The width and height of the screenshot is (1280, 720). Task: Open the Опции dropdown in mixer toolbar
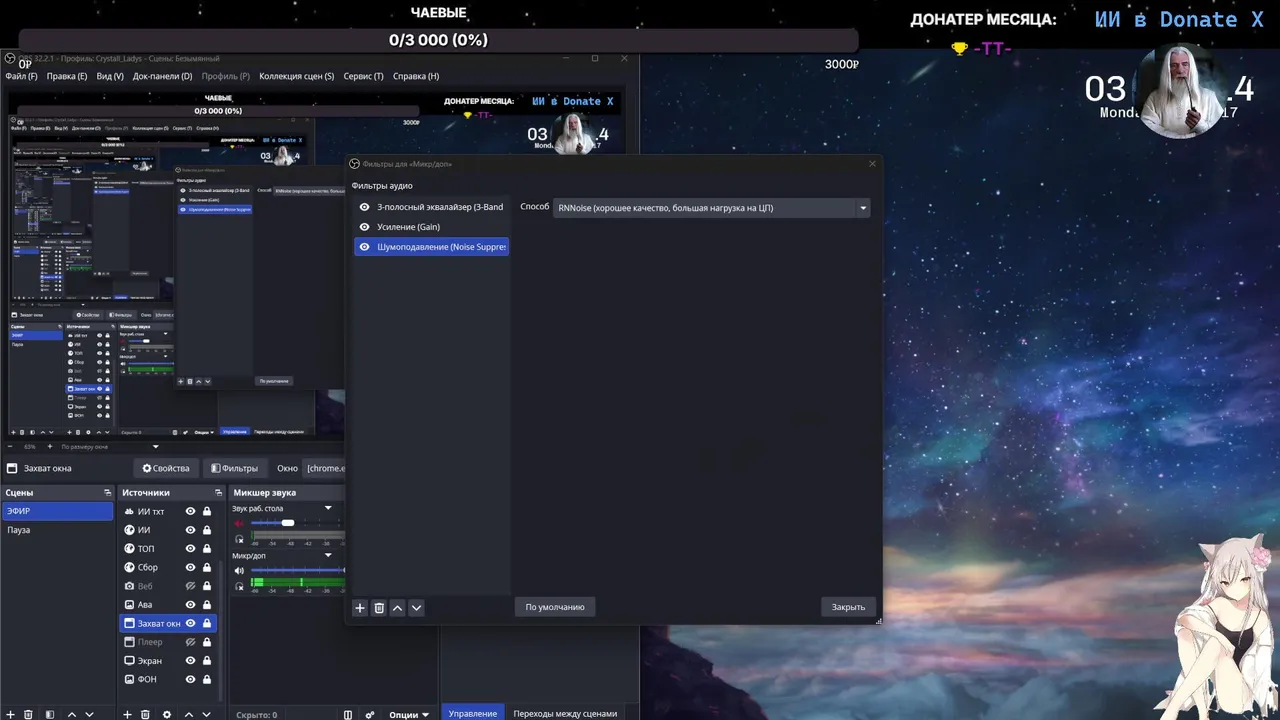tap(409, 714)
